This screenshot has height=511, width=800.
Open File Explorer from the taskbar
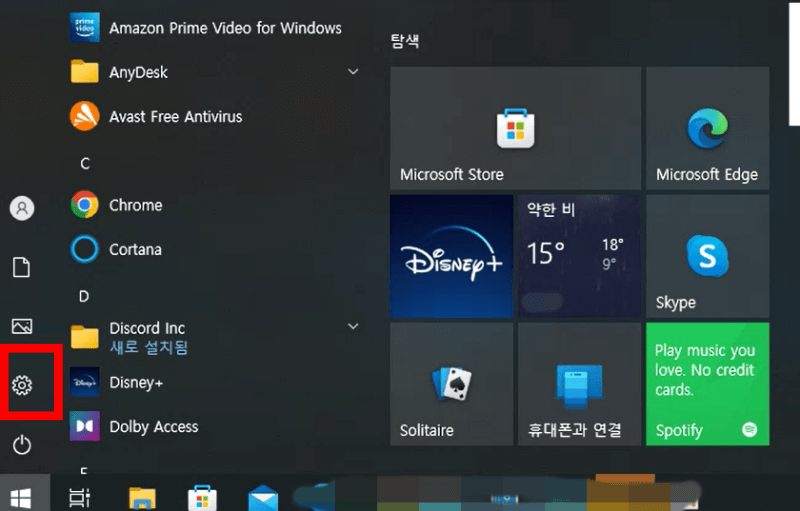142,498
